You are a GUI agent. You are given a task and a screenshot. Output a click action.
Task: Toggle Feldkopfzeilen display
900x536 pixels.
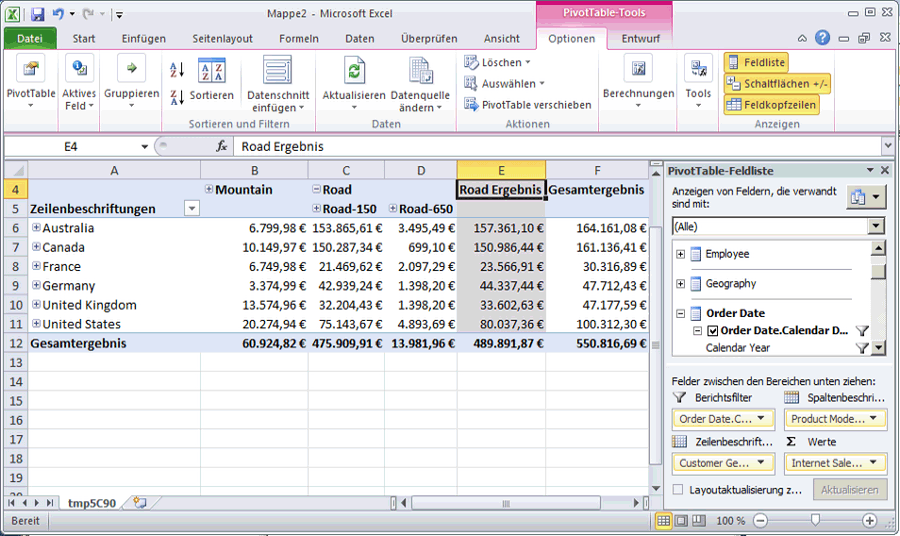(770, 104)
